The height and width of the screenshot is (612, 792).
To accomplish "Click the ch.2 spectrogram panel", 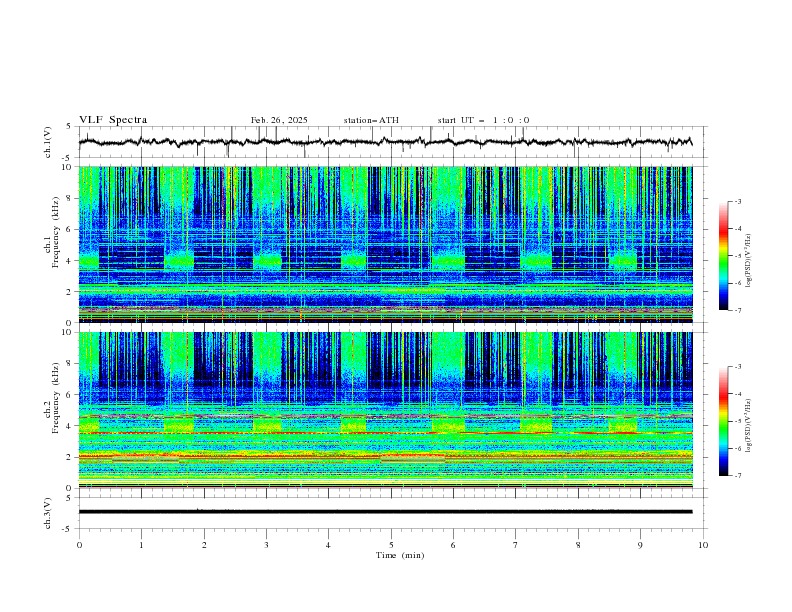I will pyautogui.click(x=386, y=410).
